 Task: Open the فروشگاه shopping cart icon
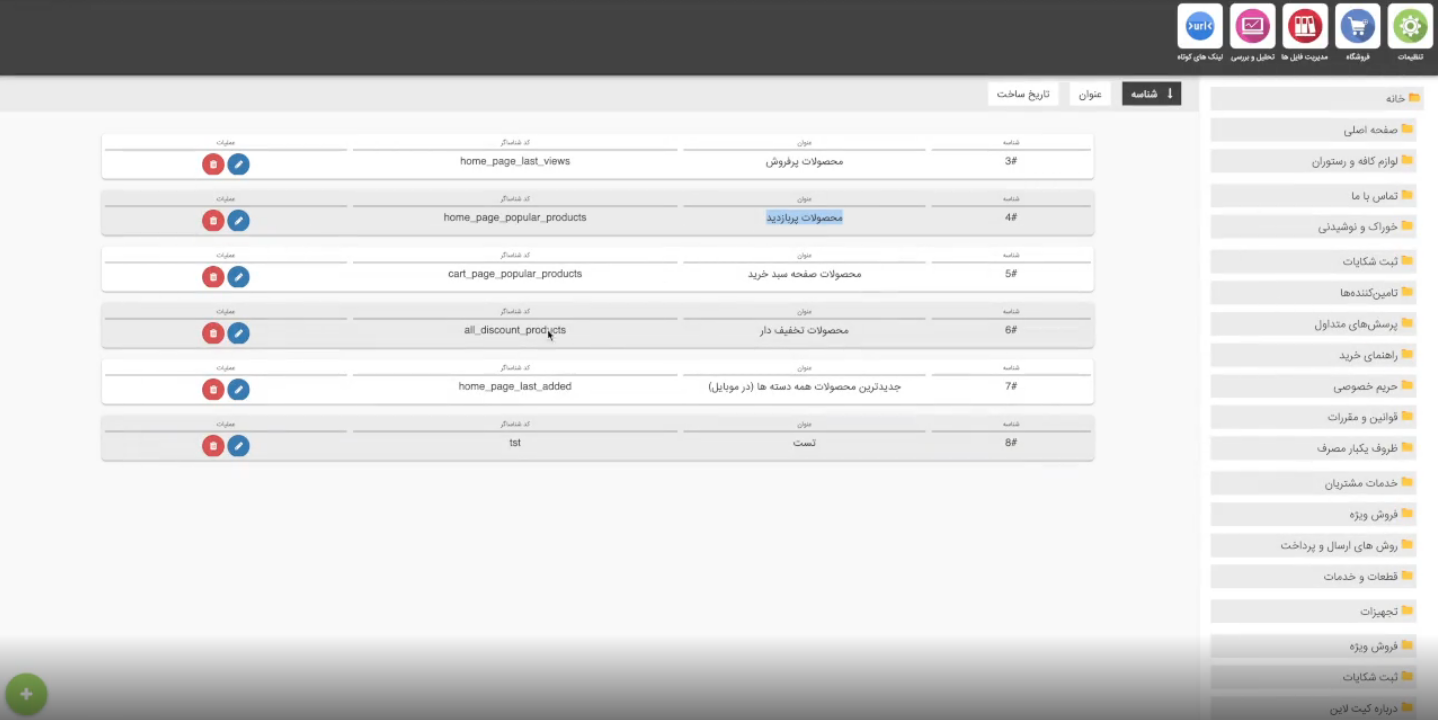tap(1357, 26)
